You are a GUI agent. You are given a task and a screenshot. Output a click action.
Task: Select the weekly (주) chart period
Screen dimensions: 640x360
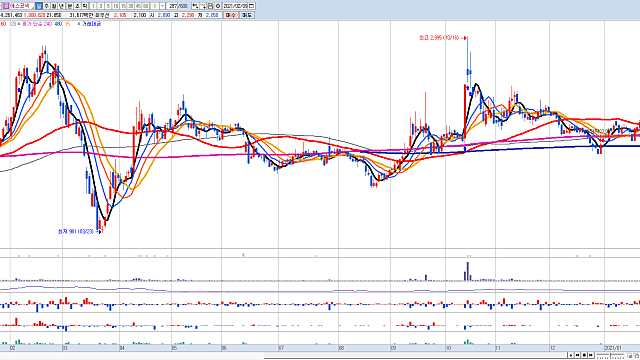click(x=47, y=6)
